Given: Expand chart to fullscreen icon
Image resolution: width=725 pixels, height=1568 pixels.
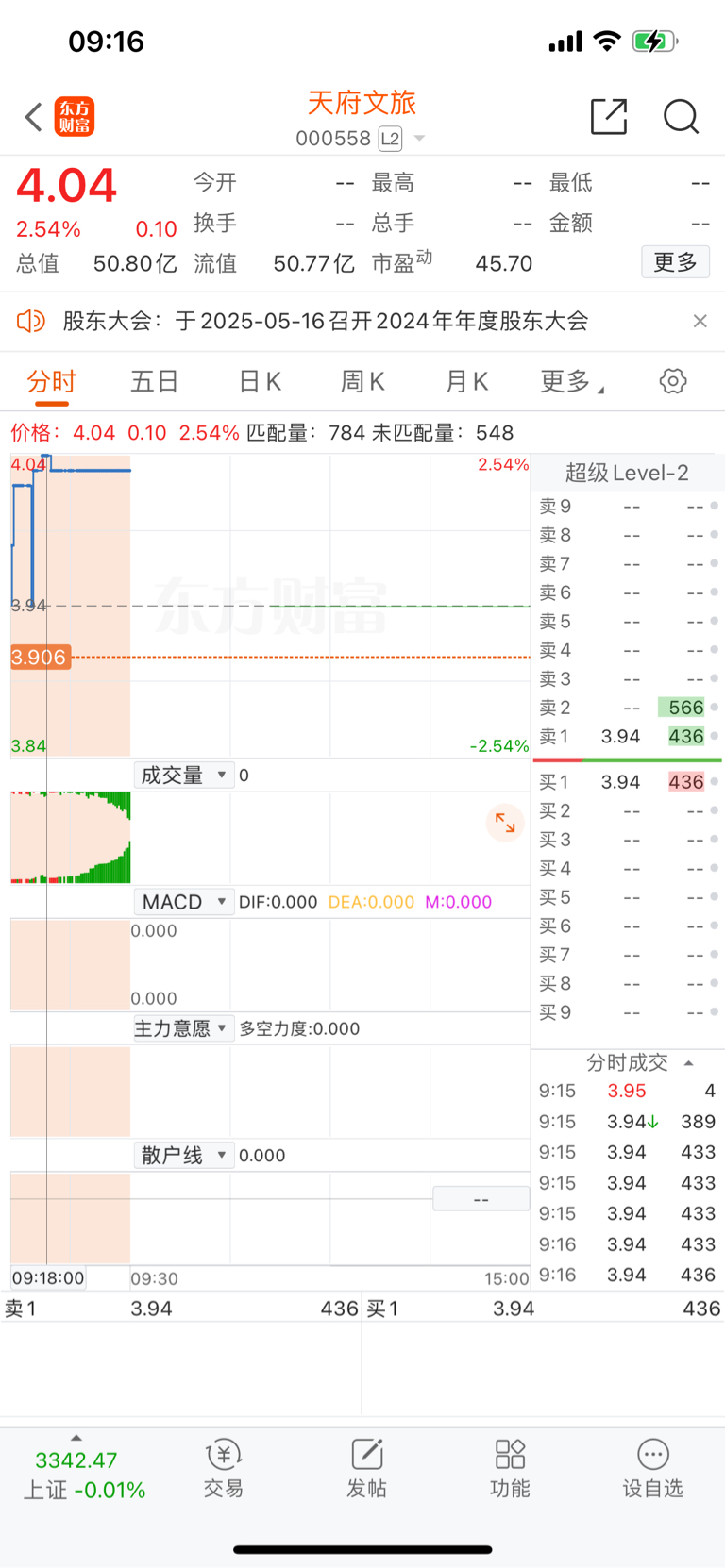Looking at the screenshot, I should coord(505,823).
